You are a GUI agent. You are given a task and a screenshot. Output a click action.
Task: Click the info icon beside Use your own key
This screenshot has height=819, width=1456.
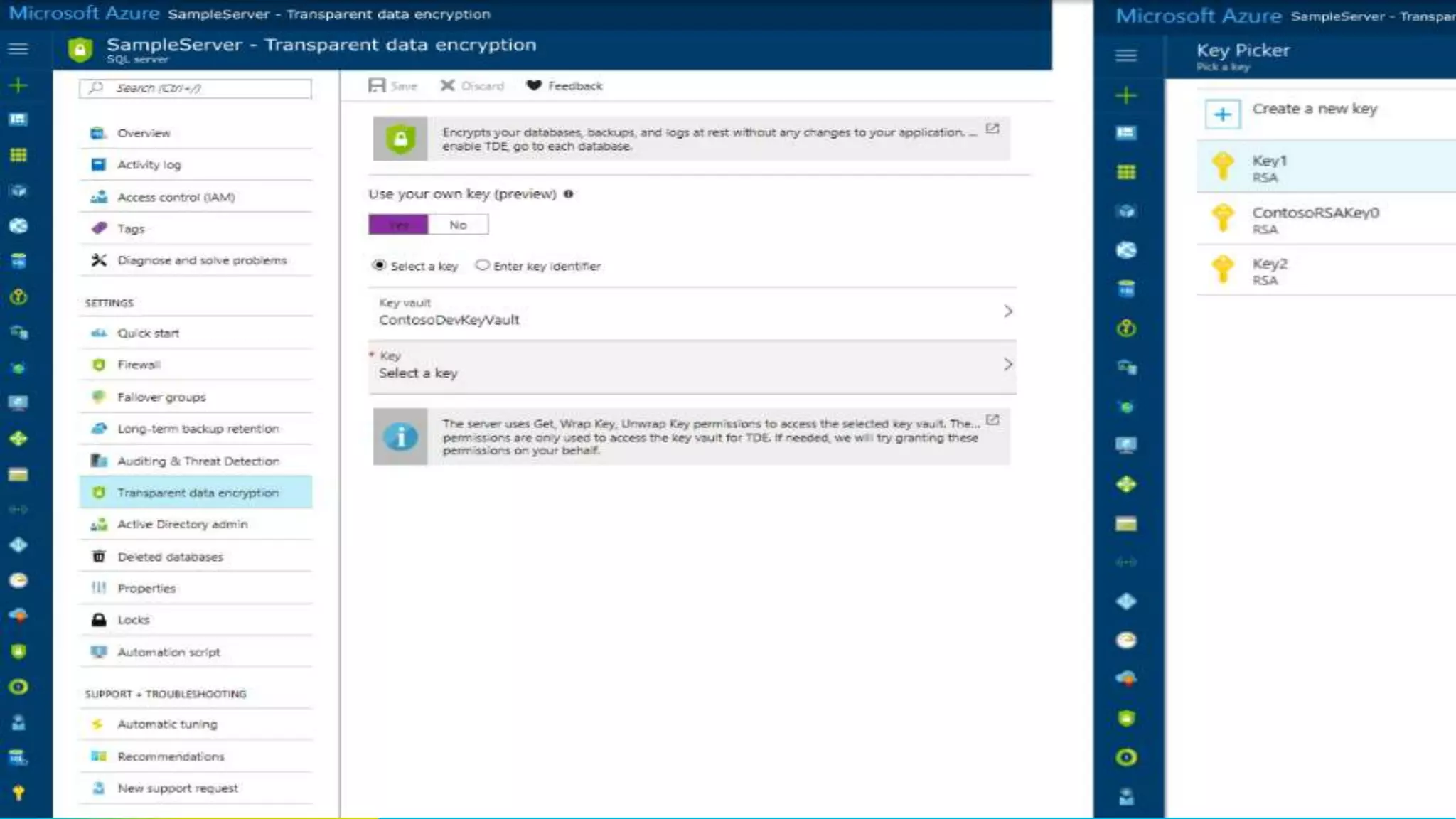[568, 194]
